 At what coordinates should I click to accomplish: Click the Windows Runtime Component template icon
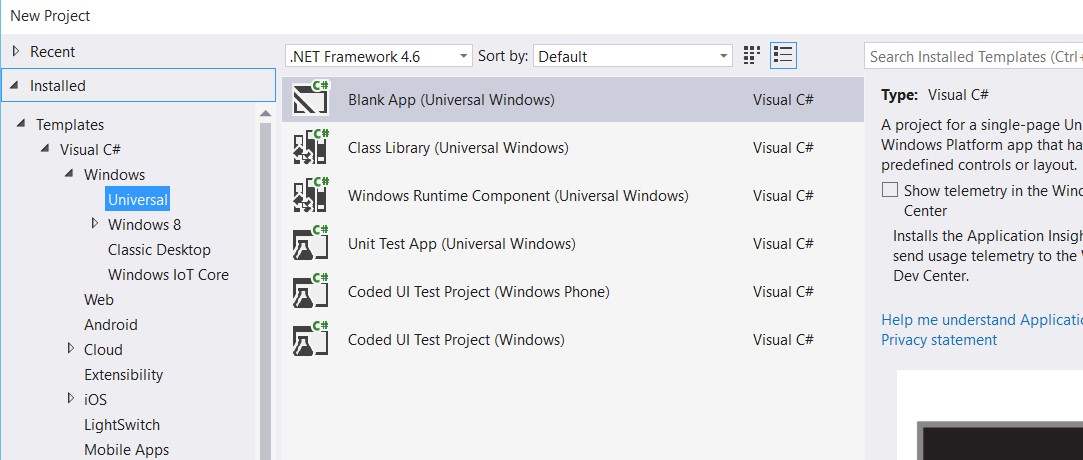311,195
